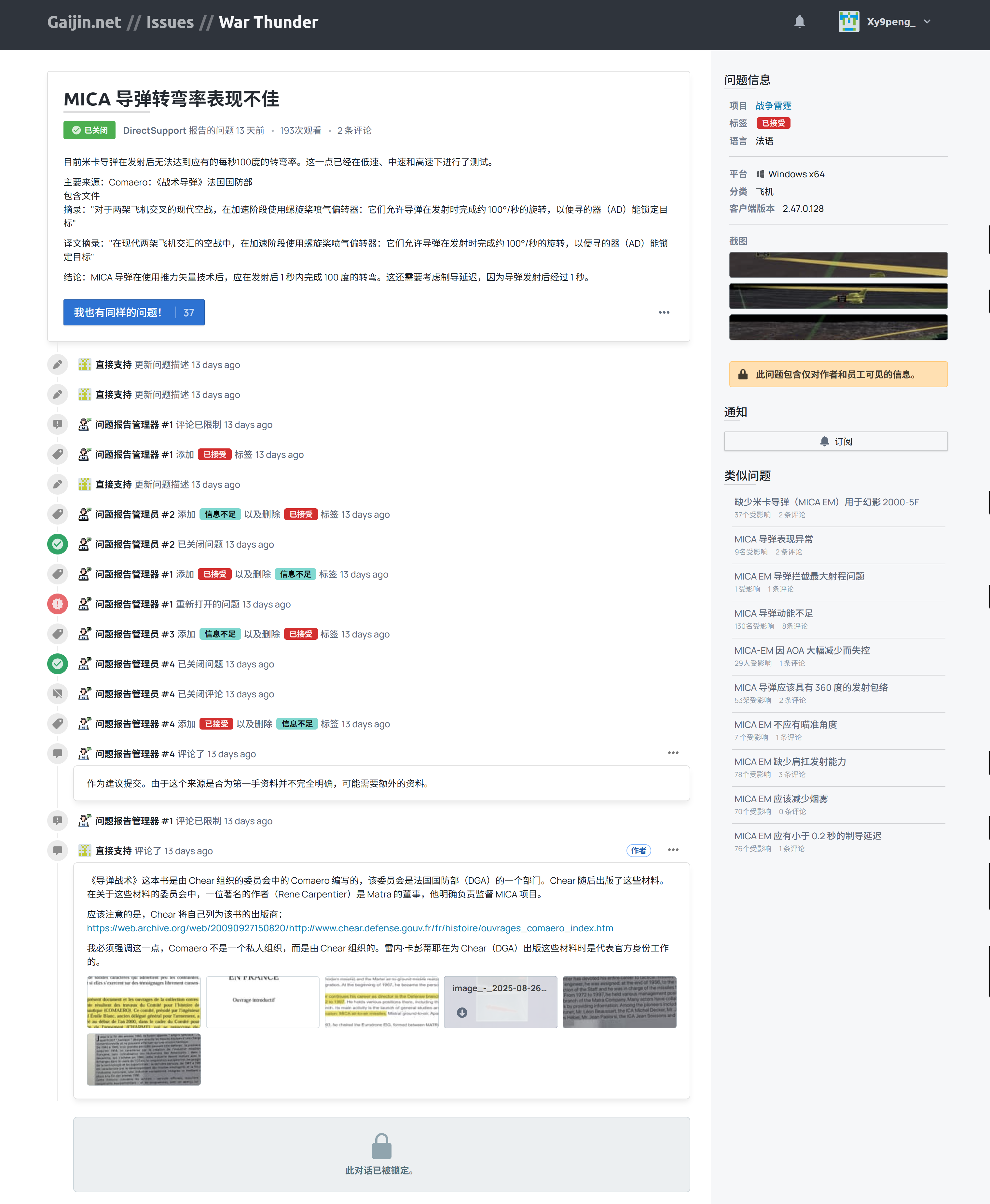Open the War Thunder breadcrumb link
This screenshot has width=990, height=1204.
(268, 22)
